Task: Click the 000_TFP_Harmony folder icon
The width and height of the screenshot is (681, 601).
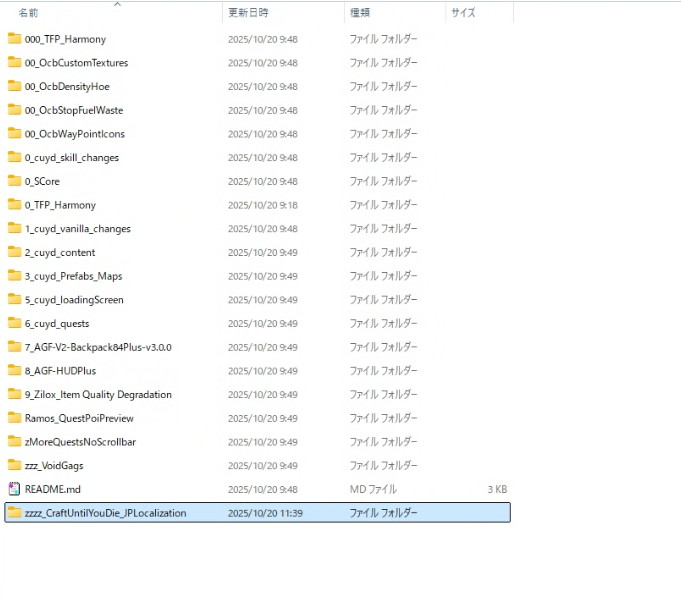Action: (x=14, y=39)
